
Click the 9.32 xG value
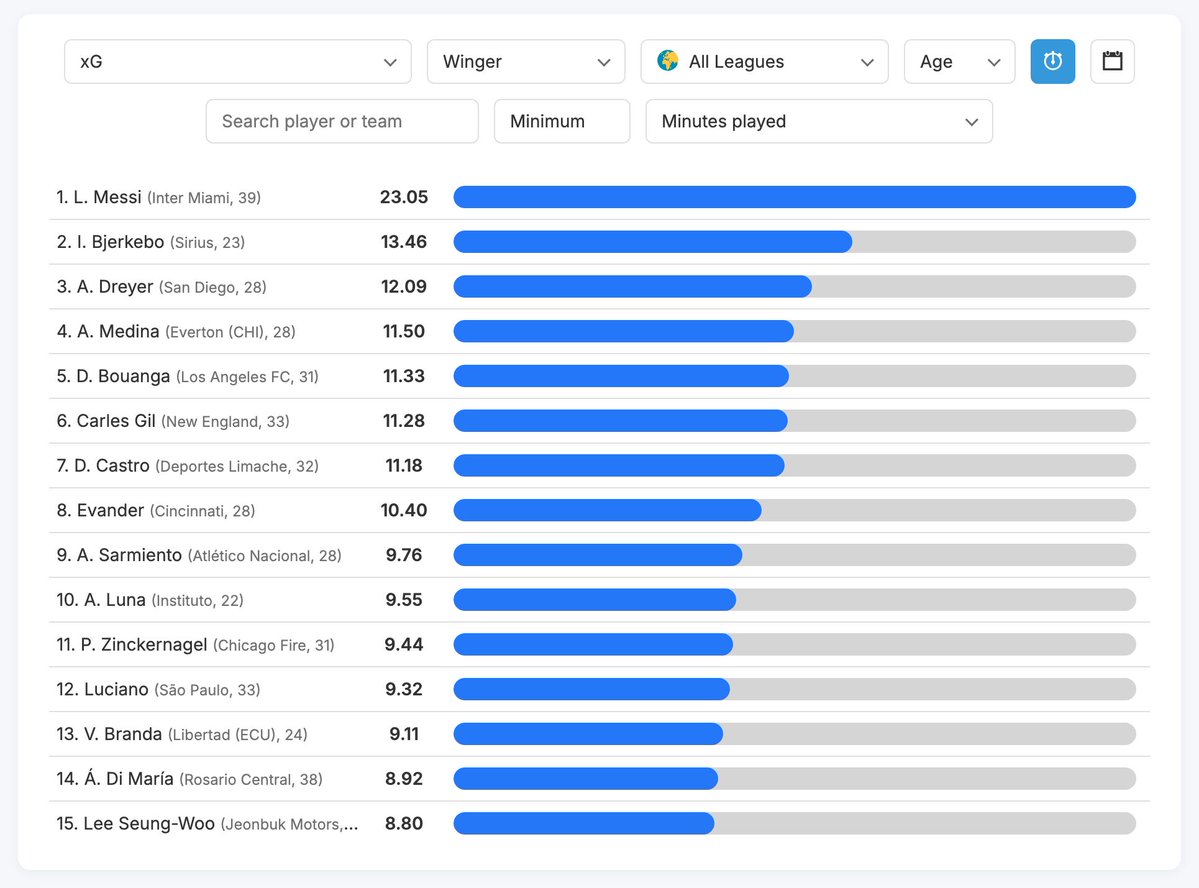404,689
